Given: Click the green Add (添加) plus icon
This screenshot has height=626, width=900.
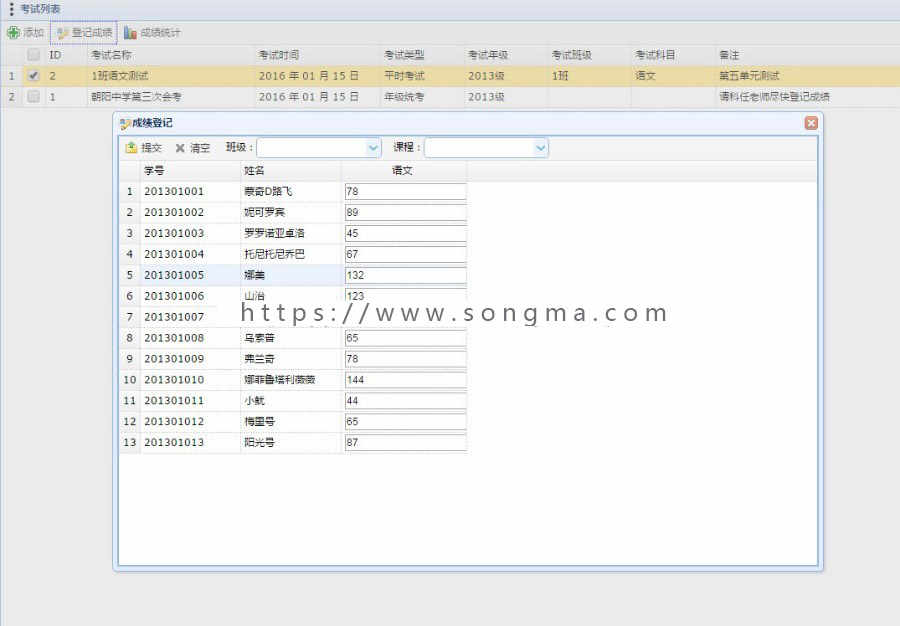Looking at the screenshot, I should [x=13, y=33].
